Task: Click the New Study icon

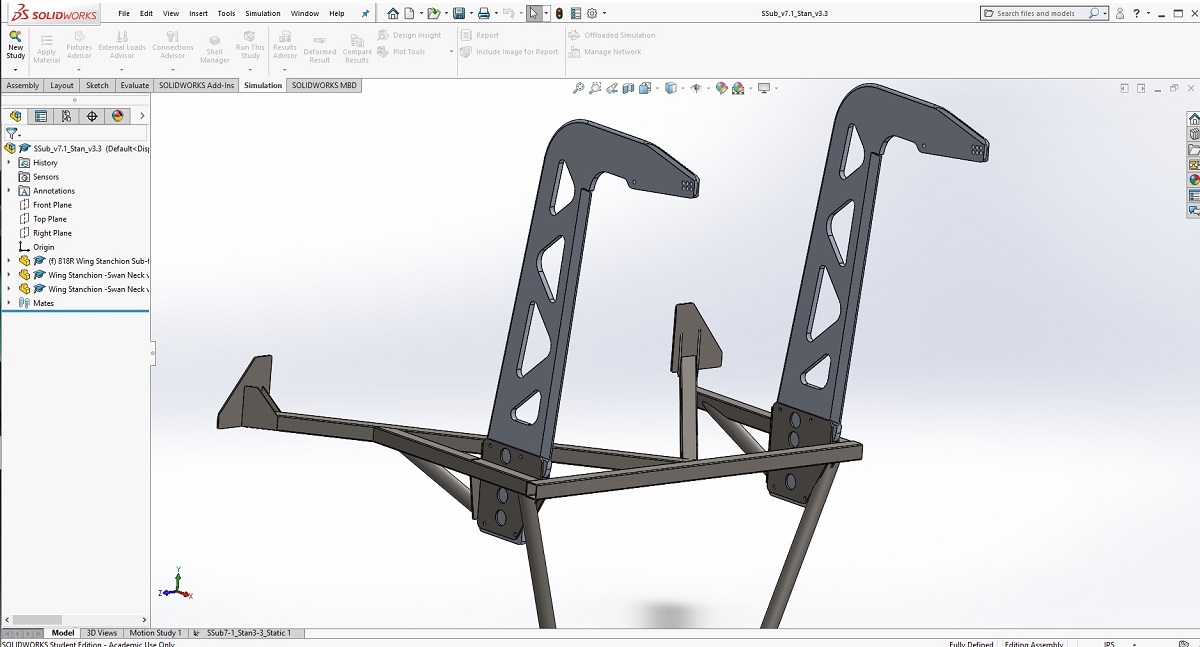Action: (15, 35)
